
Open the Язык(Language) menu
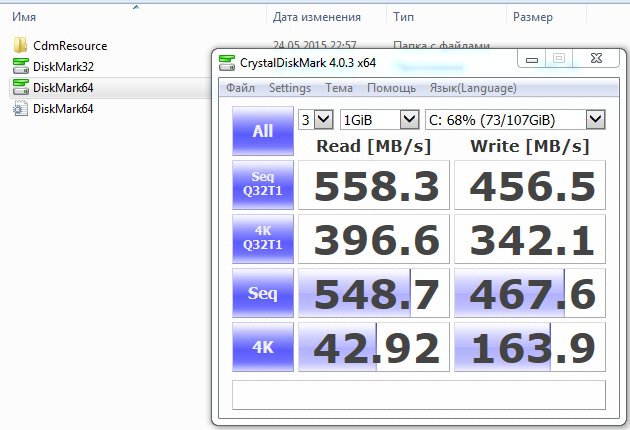pos(473,88)
